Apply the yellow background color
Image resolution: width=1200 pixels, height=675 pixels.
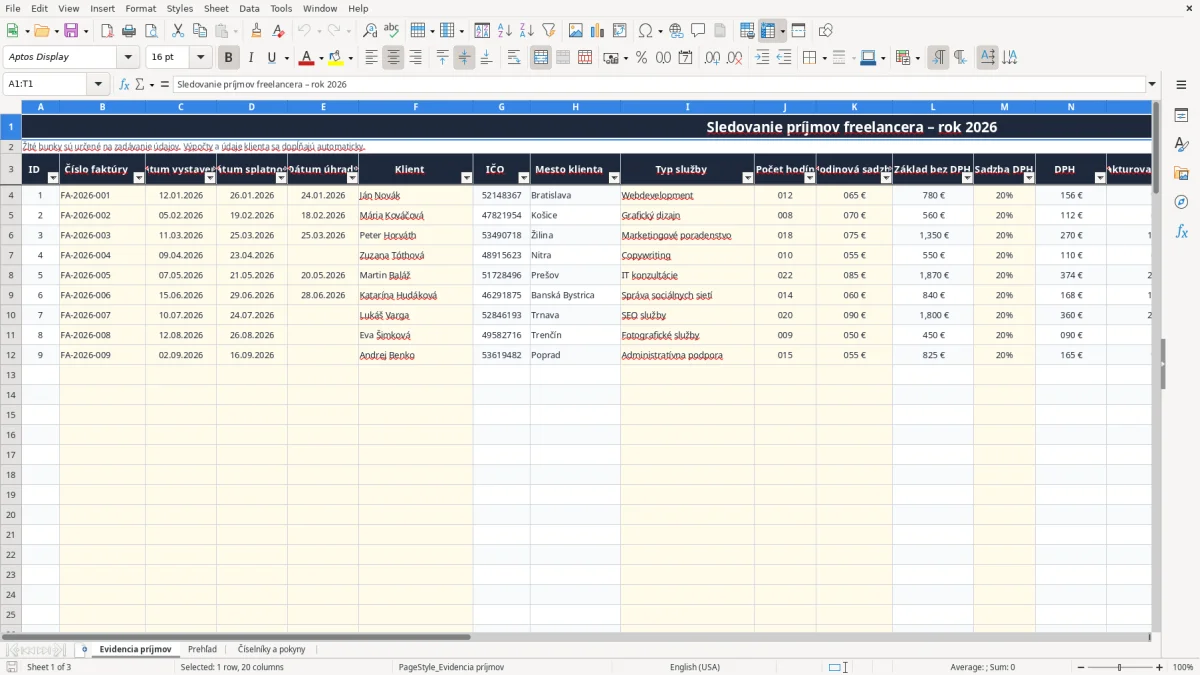pos(336,58)
